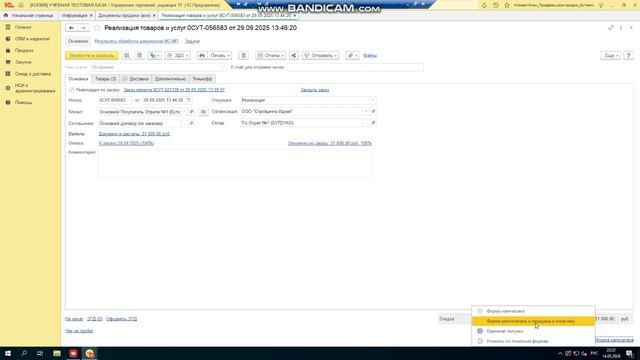The height and width of the screenshot is (360, 640).
Task: Open Windows Start menu
Action: click(8, 353)
